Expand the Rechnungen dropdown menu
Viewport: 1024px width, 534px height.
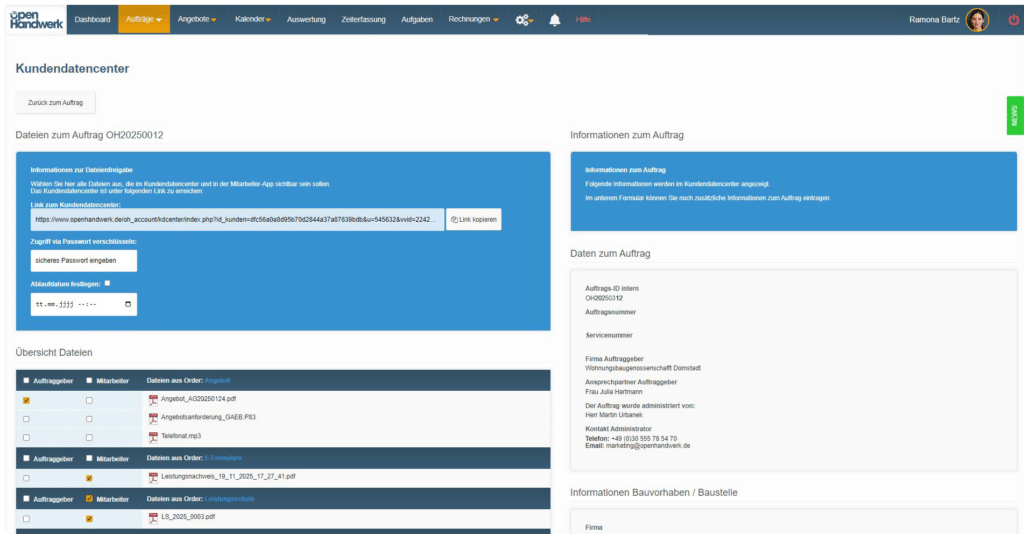click(x=473, y=19)
